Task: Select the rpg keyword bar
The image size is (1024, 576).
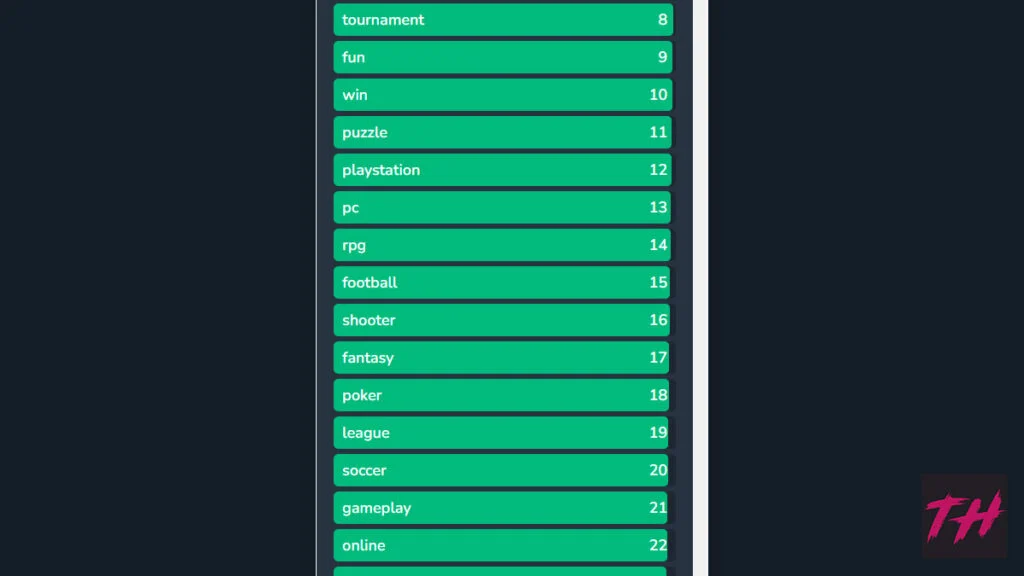Action: 502,245
